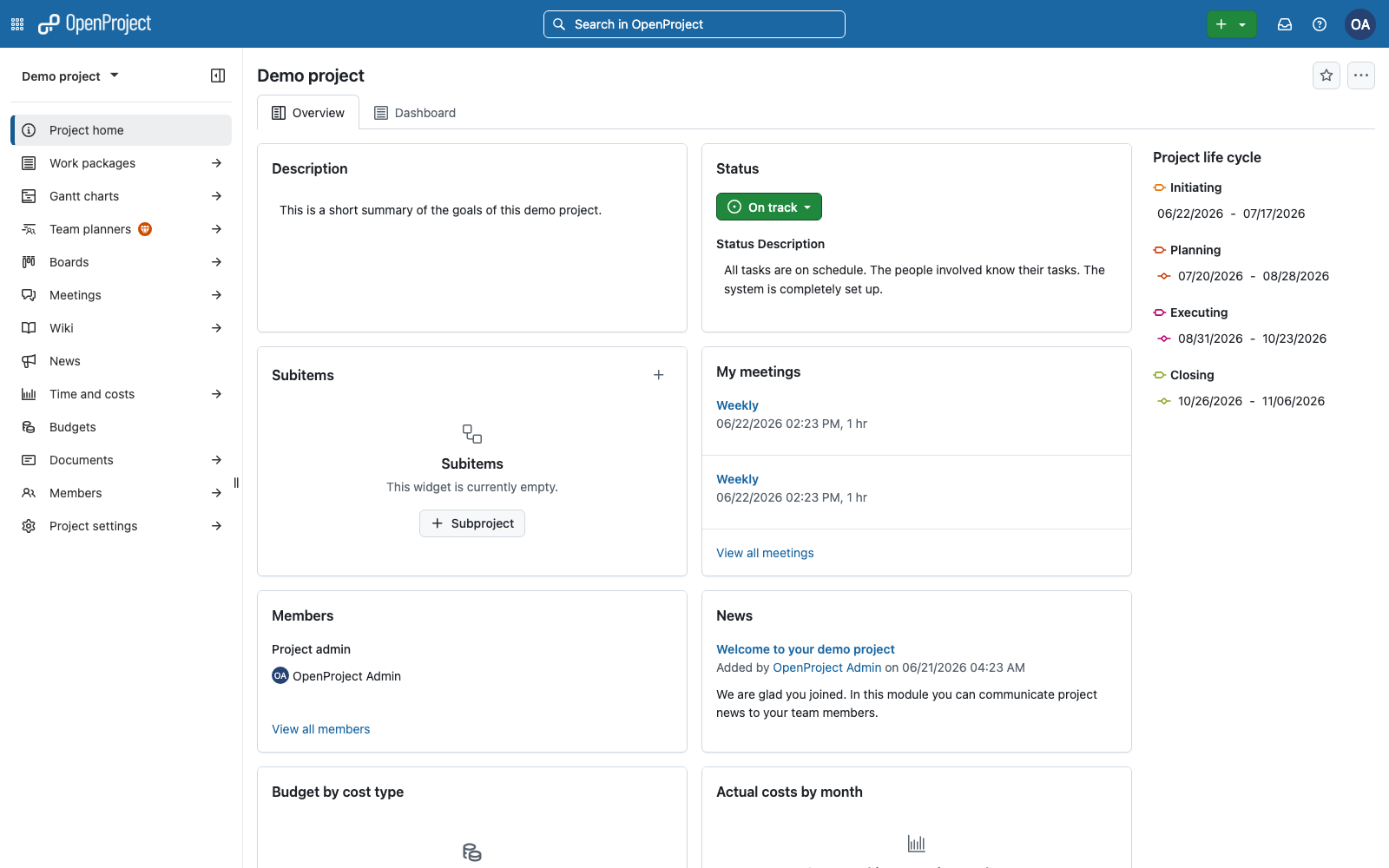Click the help question mark icon
The width and height of the screenshot is (1389, 868).
(1320, 24)
